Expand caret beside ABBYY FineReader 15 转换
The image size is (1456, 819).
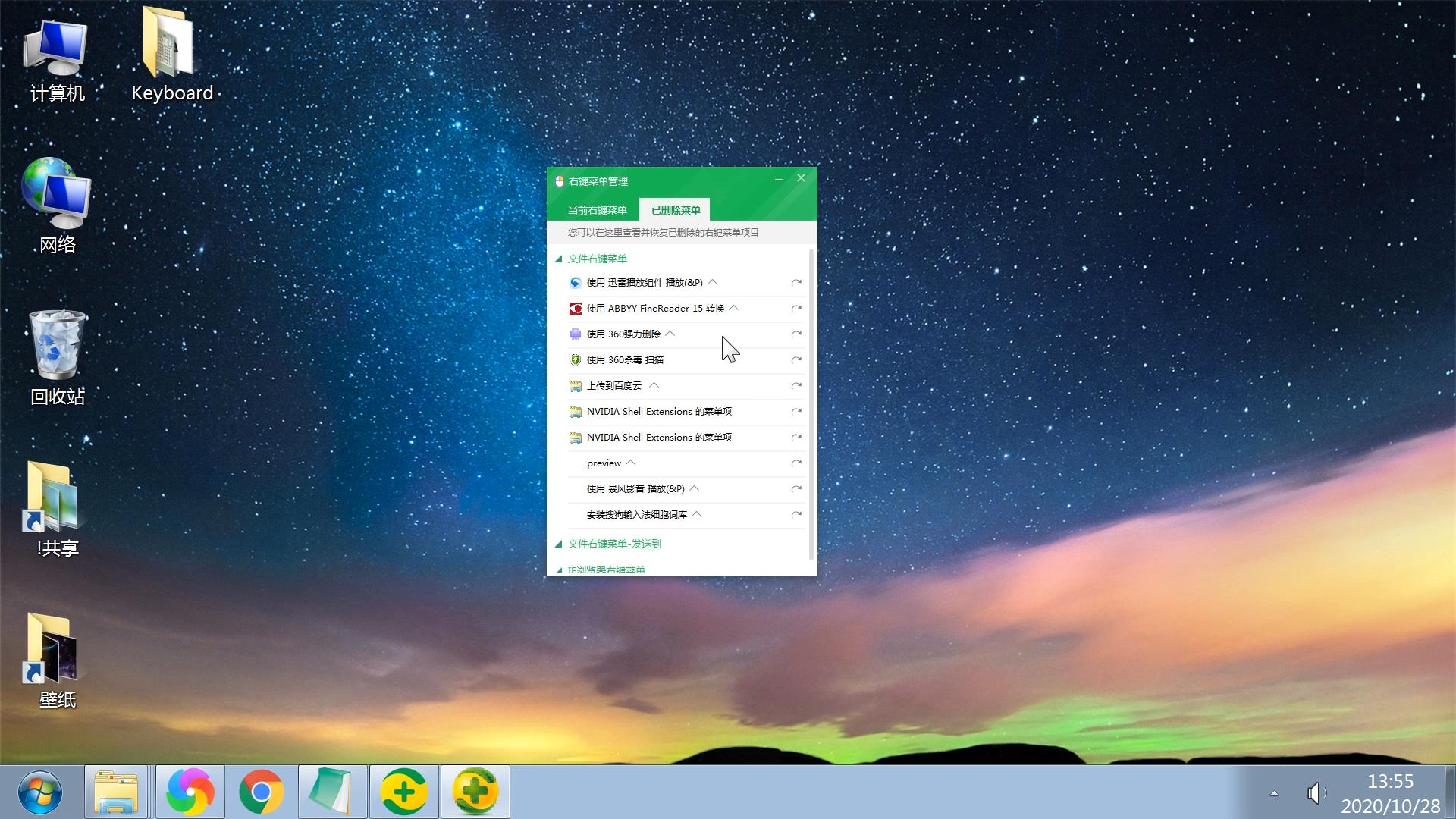(733, 308)
